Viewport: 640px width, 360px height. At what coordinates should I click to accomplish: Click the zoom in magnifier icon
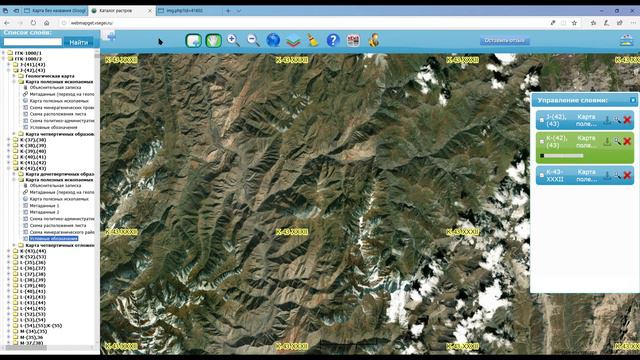point(233,40)
